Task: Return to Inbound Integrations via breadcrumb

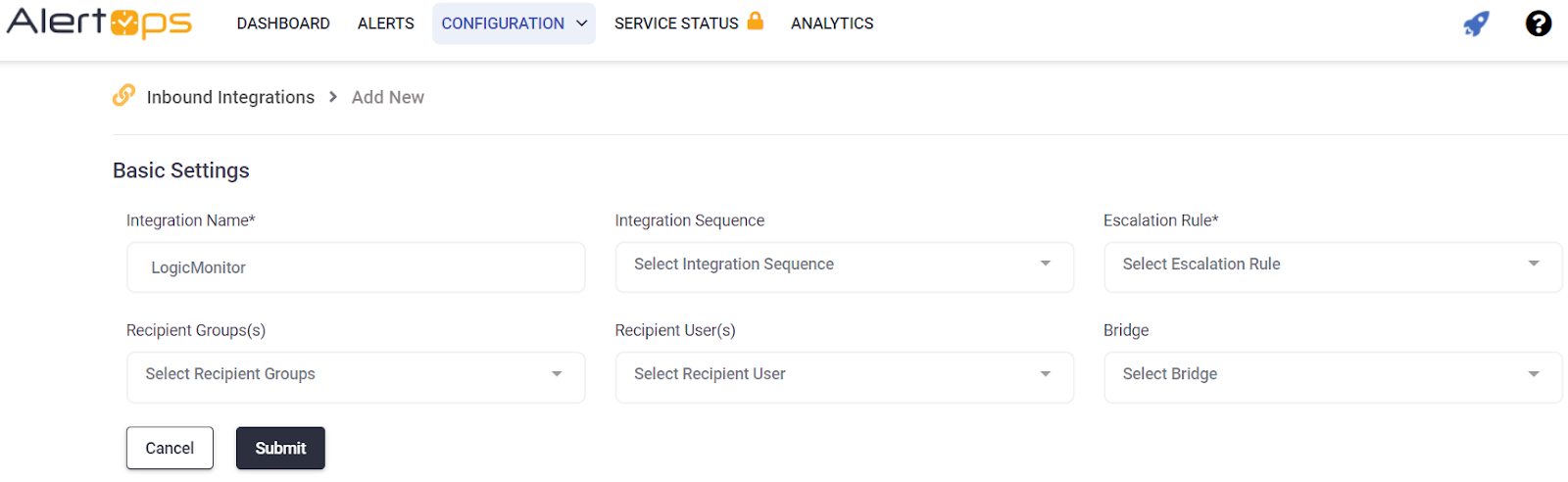Action: click(230, 97)
